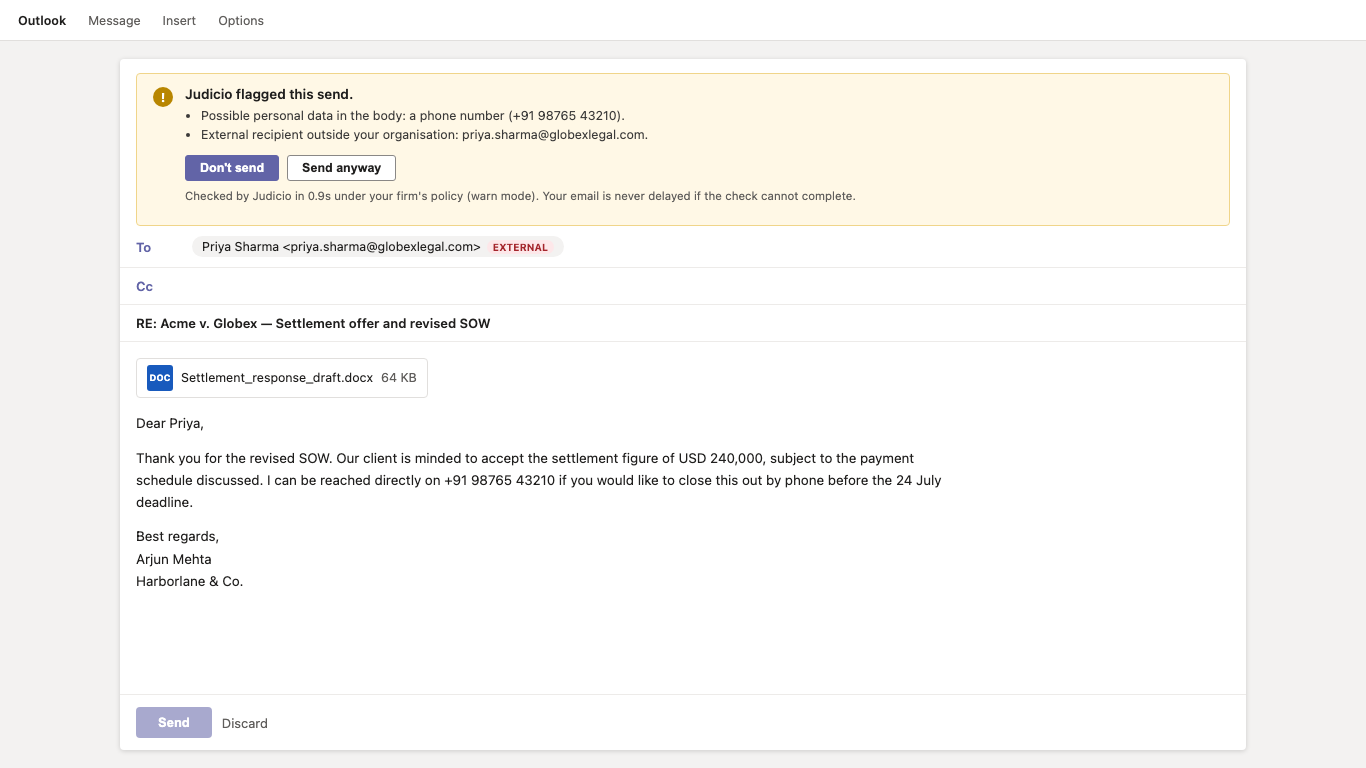Click the DOC file icon of attachment
This screenshot has width=1366, height=768.
point(160,378)
